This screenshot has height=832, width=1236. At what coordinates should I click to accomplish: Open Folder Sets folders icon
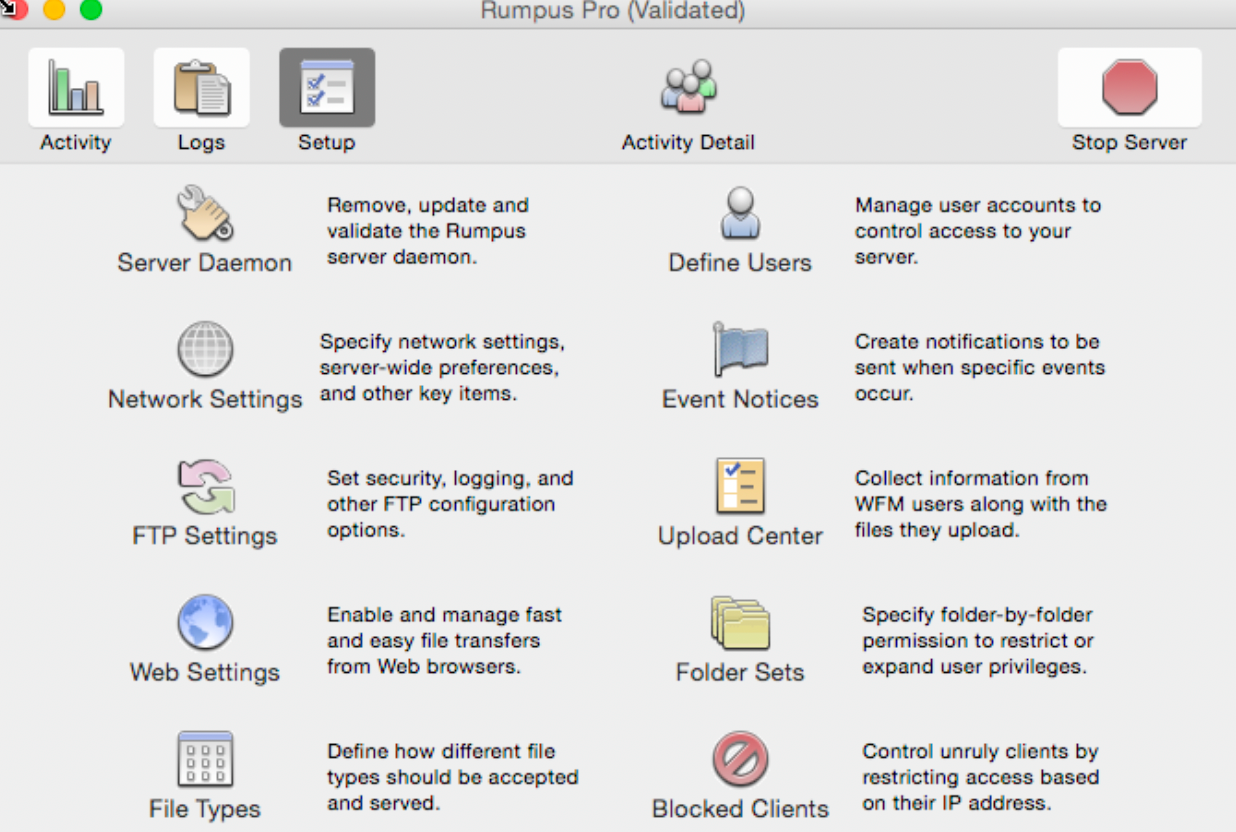pos(740,623)
